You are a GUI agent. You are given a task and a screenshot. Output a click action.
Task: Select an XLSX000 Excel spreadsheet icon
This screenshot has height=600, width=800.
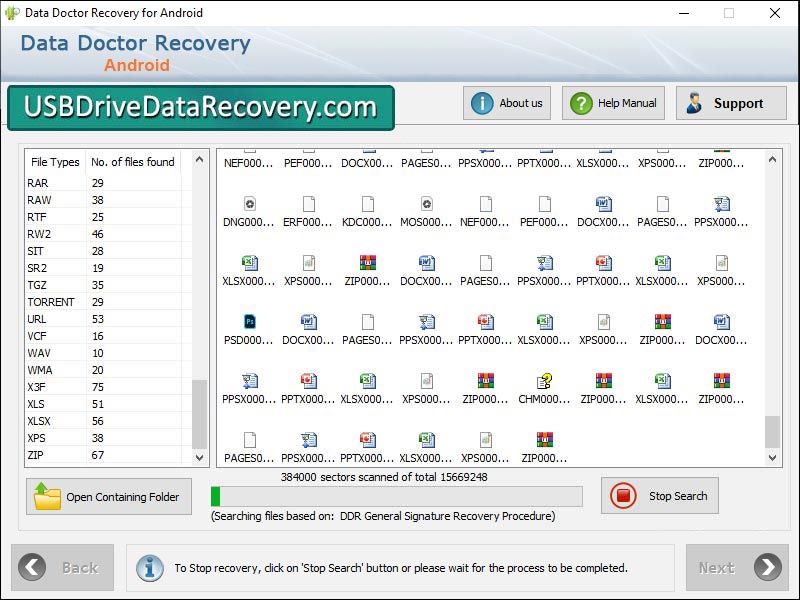249,265
